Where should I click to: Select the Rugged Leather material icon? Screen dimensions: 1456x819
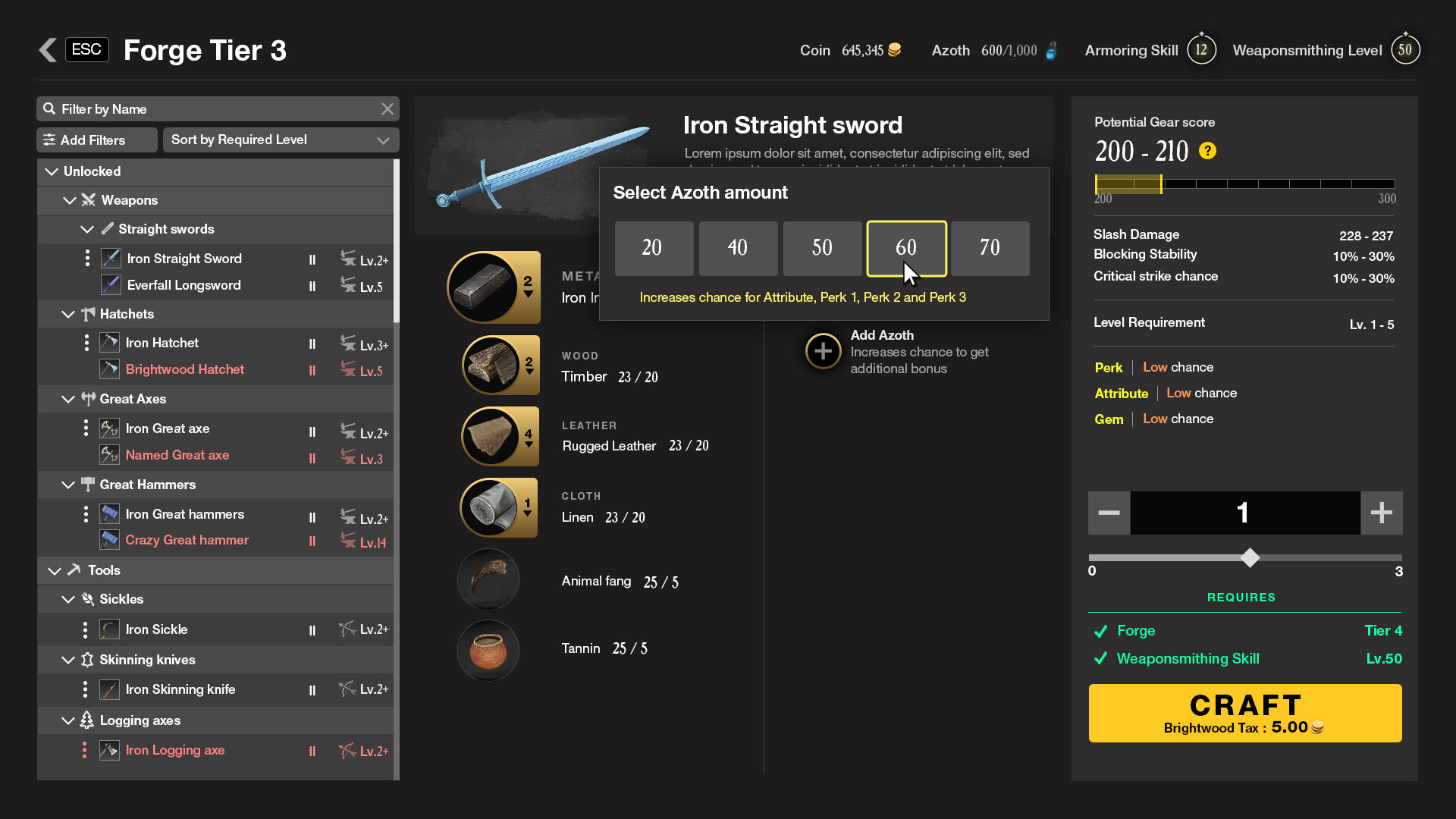pos(491,436)
